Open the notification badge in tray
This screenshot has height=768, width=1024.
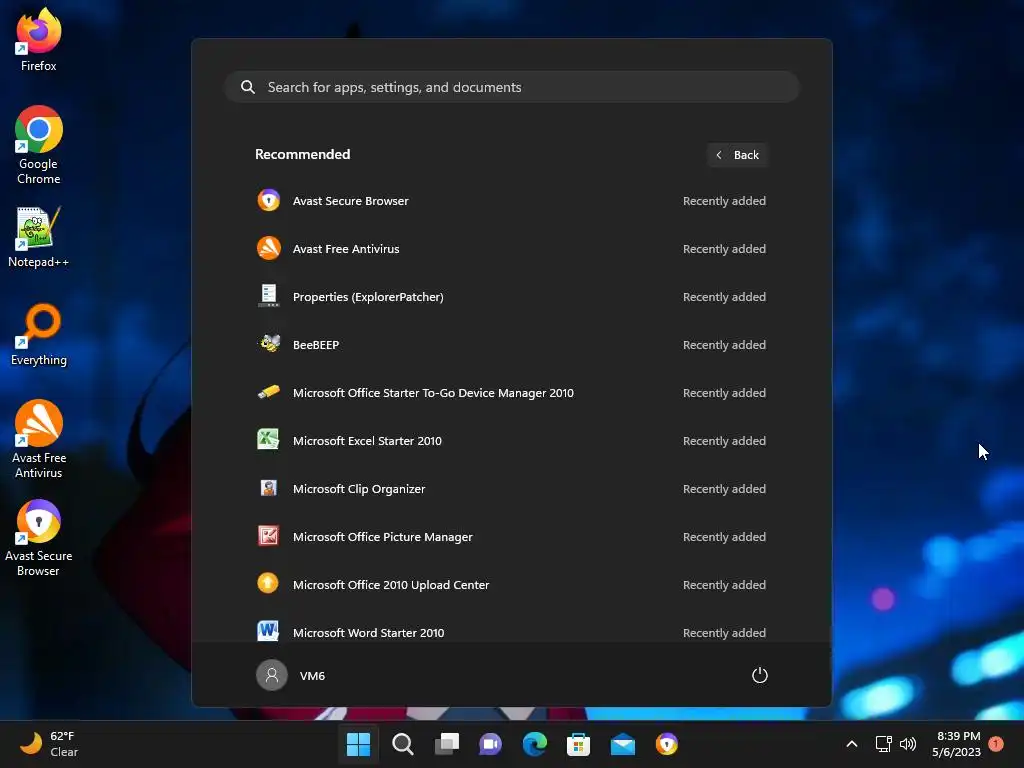[996, 743]
